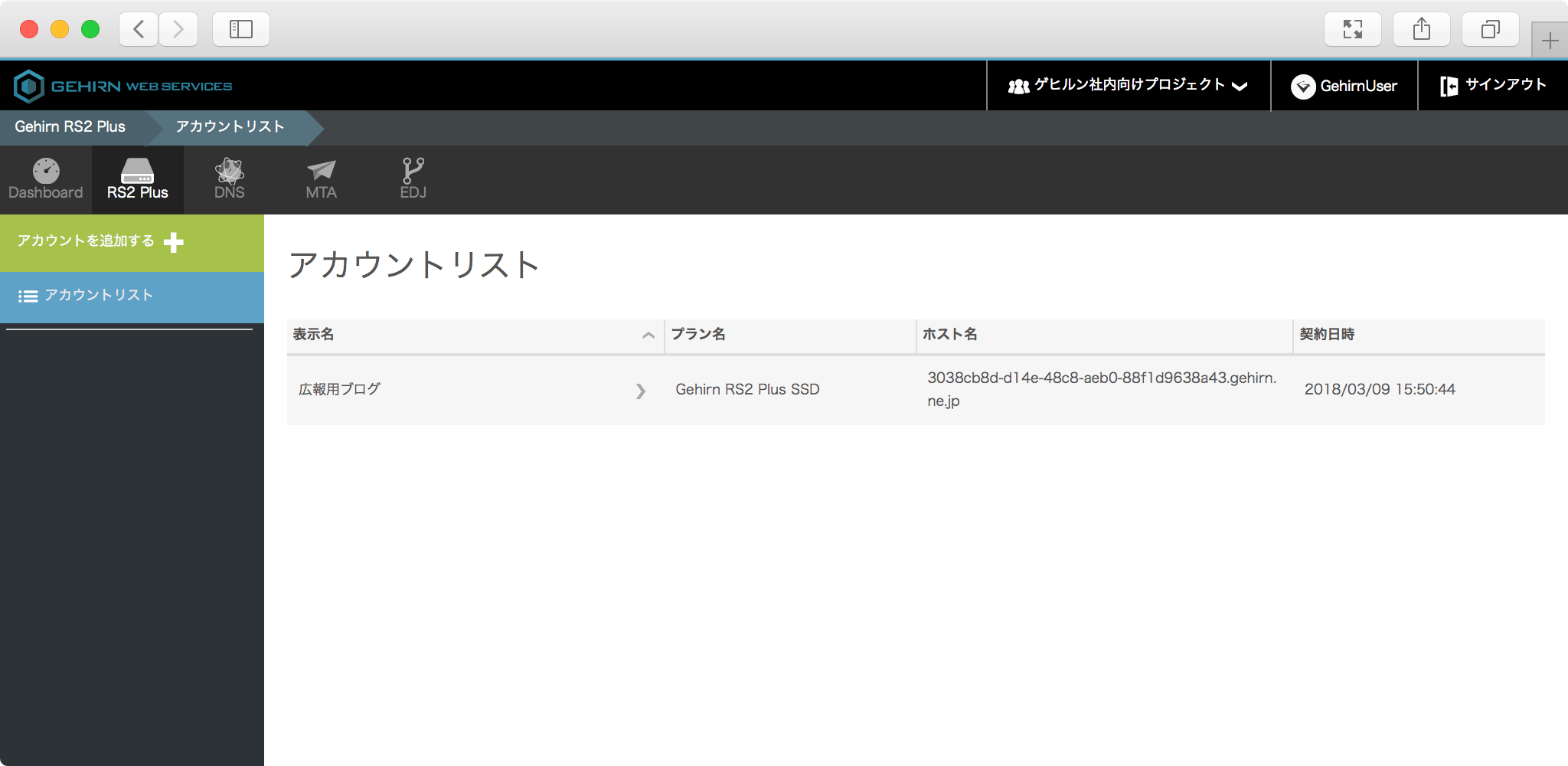The width and height of the screenshot is (1568, 766).
Task: Toggle the Safari sidebar button
Action: click(x=240, y=30)
